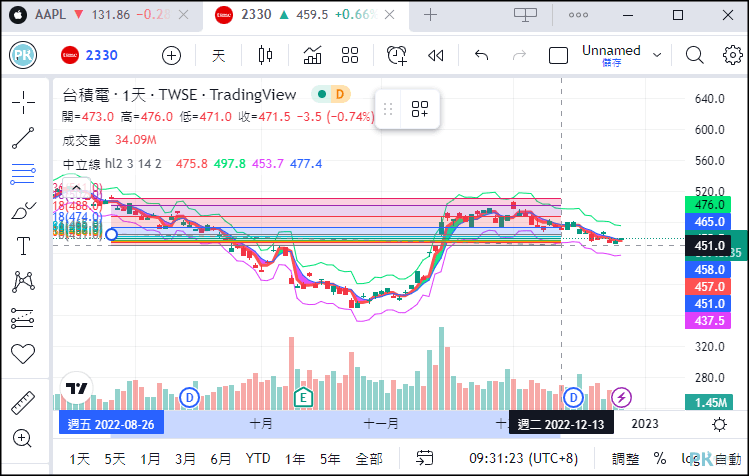Open the 2330 symbol search button
This screenshot has height=476, width=749.
(x=89, y=55)
